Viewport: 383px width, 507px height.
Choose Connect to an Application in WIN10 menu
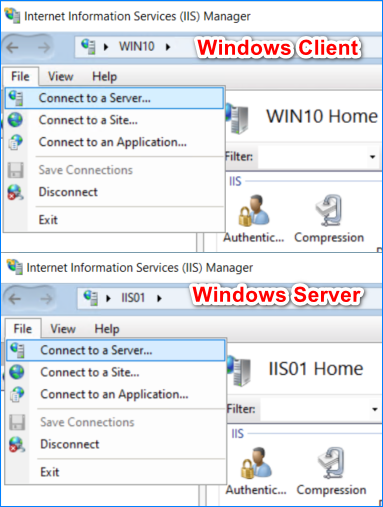pyautogui.click(x=114, y=142)
